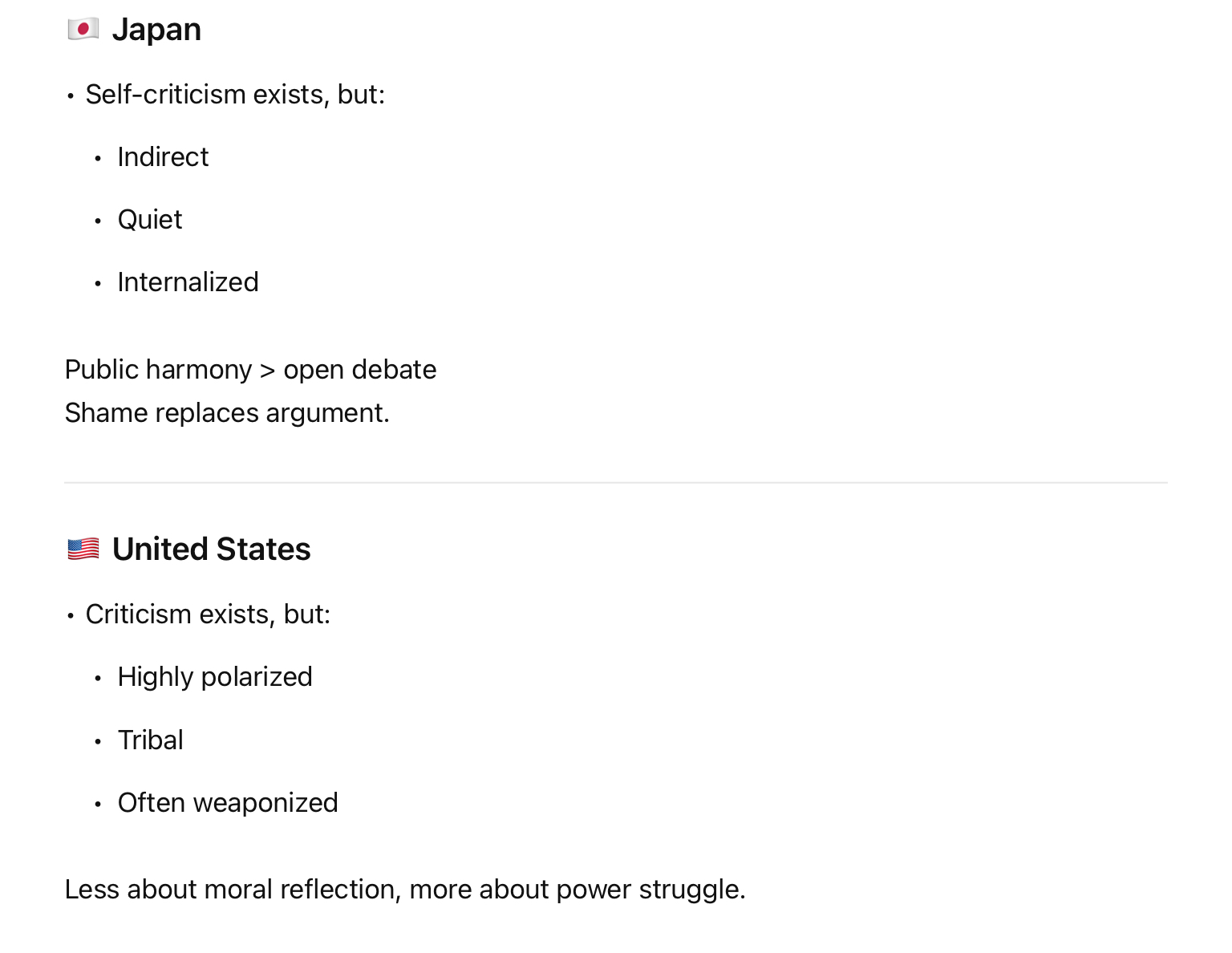The image size is (1232, 953).
Task: Click the "Tribal" bullet text
Action: pyautogui.click(x=150, y=740)
